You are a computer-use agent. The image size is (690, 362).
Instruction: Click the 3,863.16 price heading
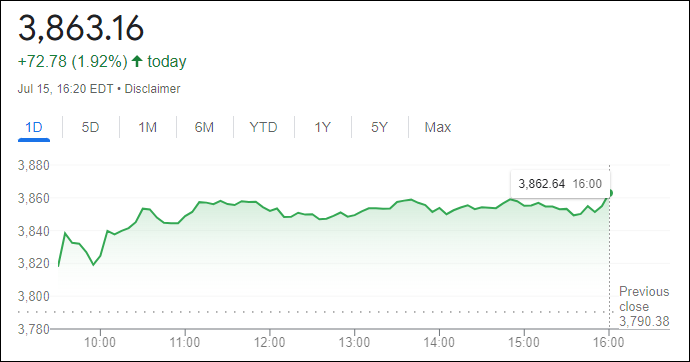(x=81, y=29)
